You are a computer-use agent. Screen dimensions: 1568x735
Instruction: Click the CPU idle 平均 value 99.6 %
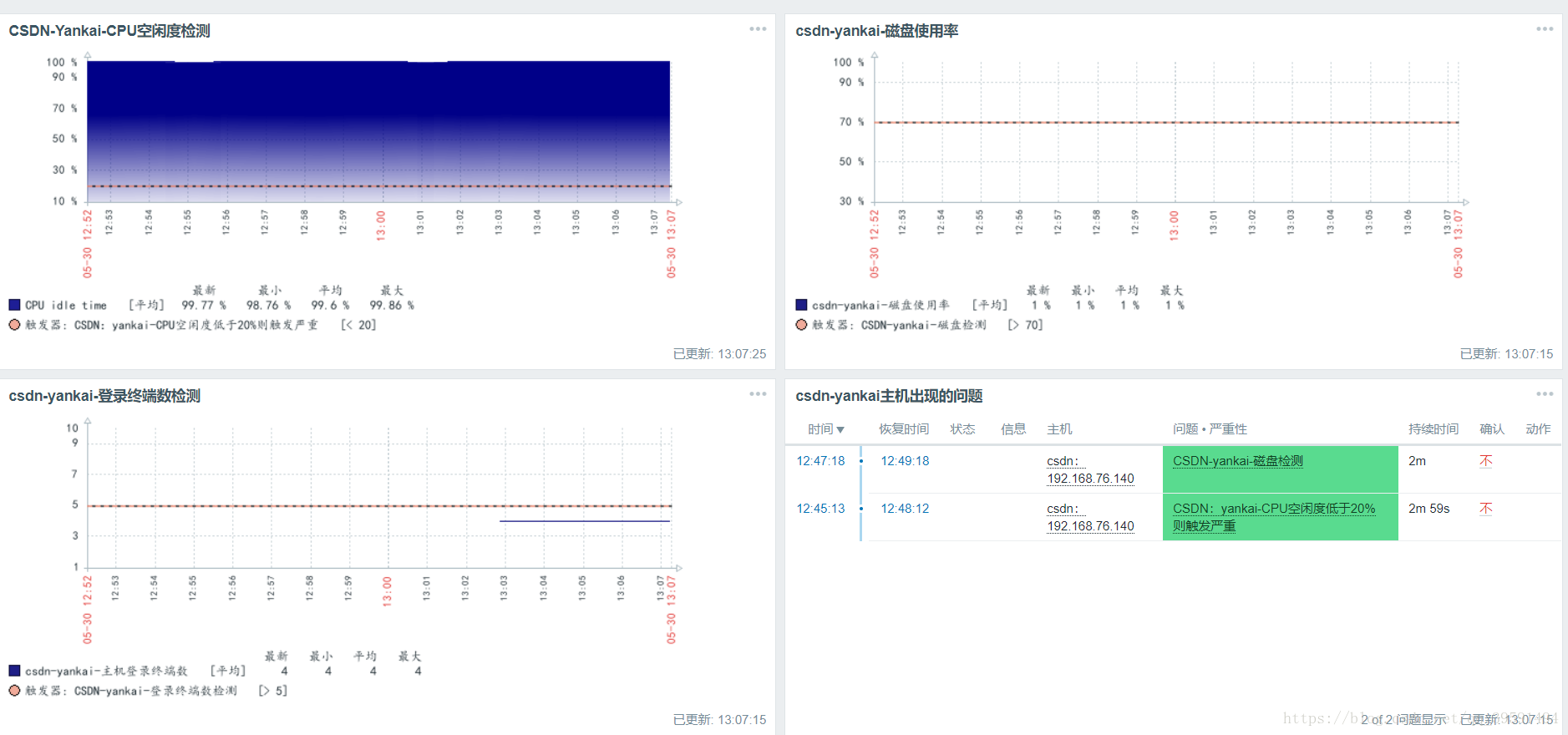click(330, 306)
